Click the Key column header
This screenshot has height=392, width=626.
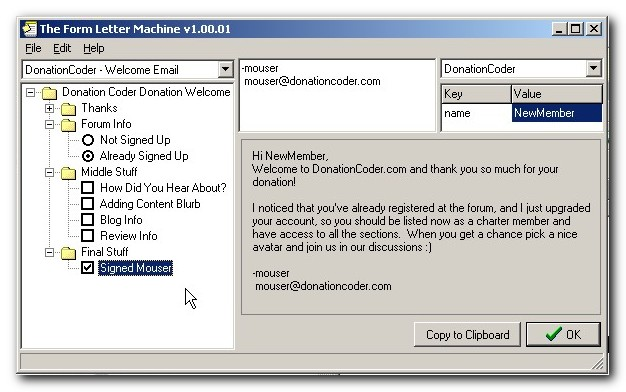click(476, 94)
